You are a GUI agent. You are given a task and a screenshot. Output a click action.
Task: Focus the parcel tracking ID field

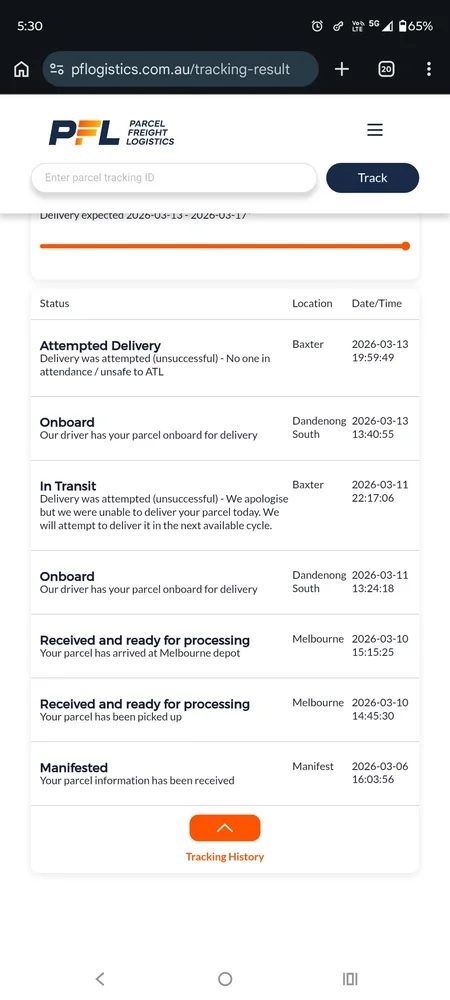click(x=174, y=178)
